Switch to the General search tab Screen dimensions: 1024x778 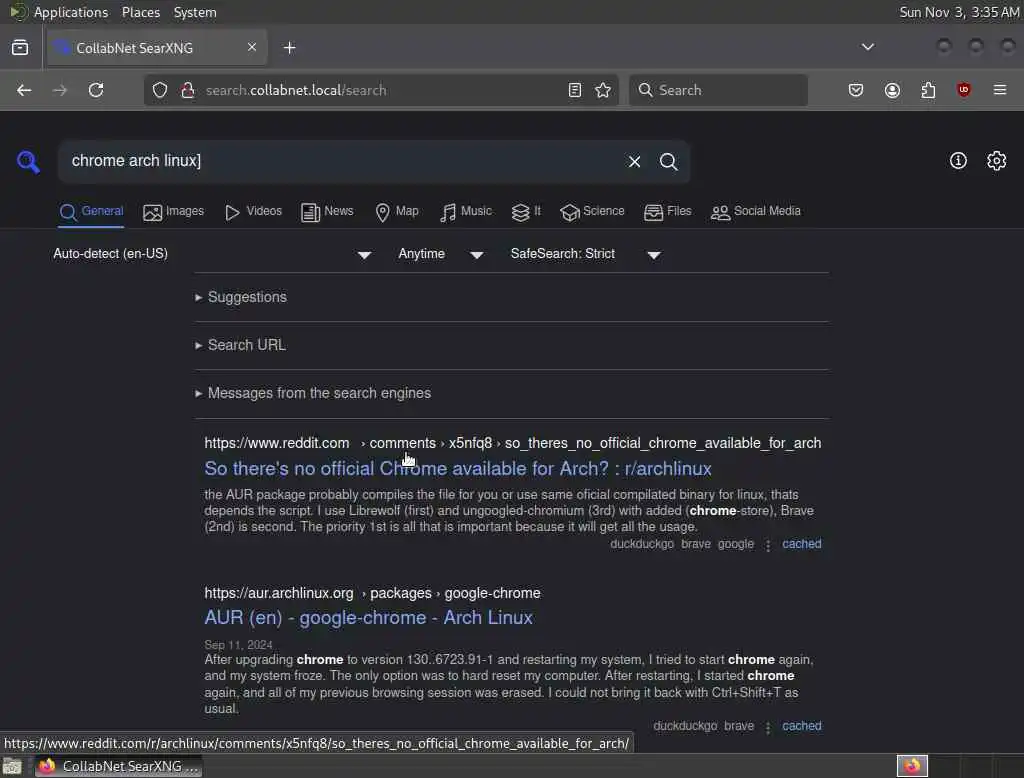pos(91,212)
